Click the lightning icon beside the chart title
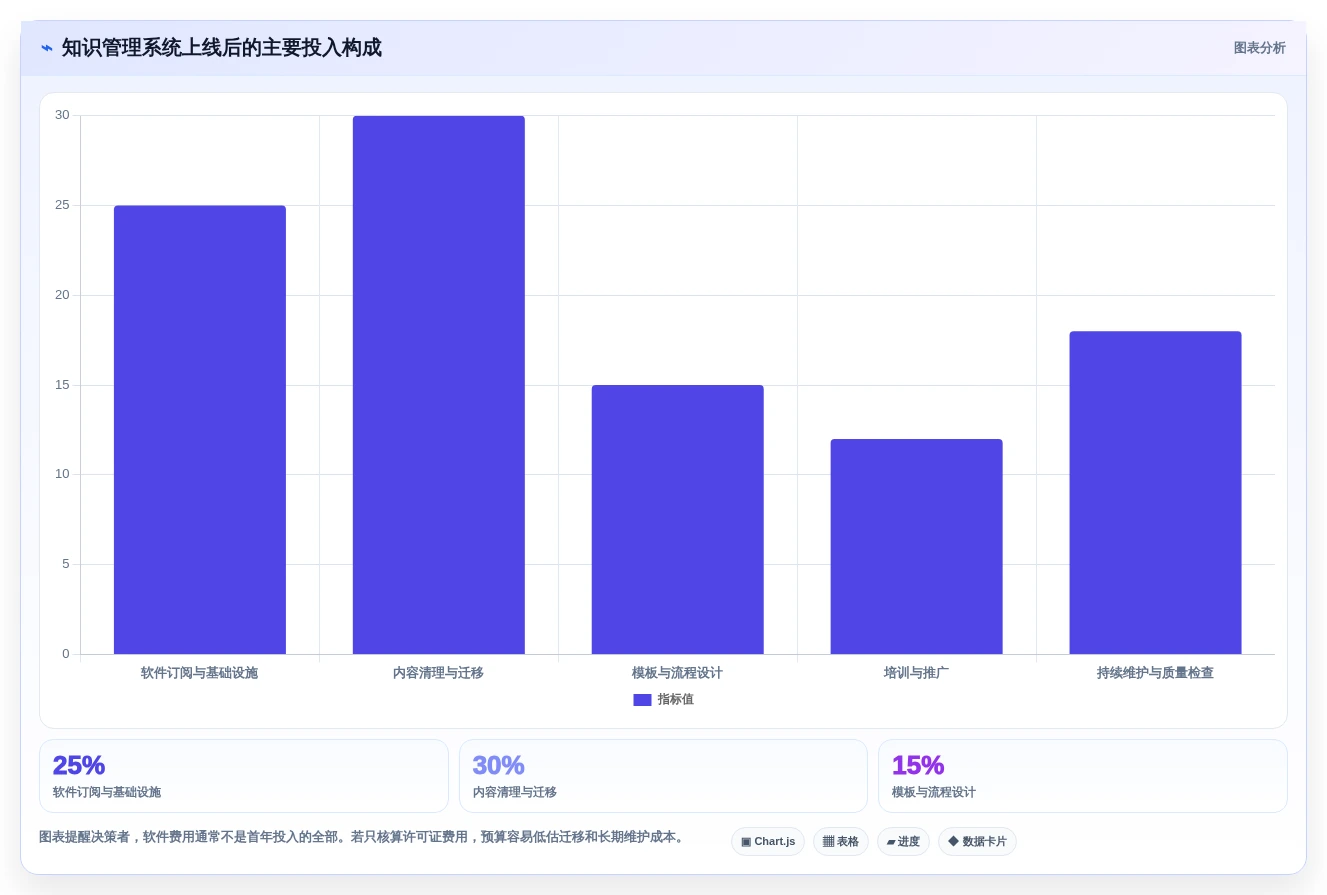The width and height of the screenshot is (1327, 895). [x=47, y=48]
